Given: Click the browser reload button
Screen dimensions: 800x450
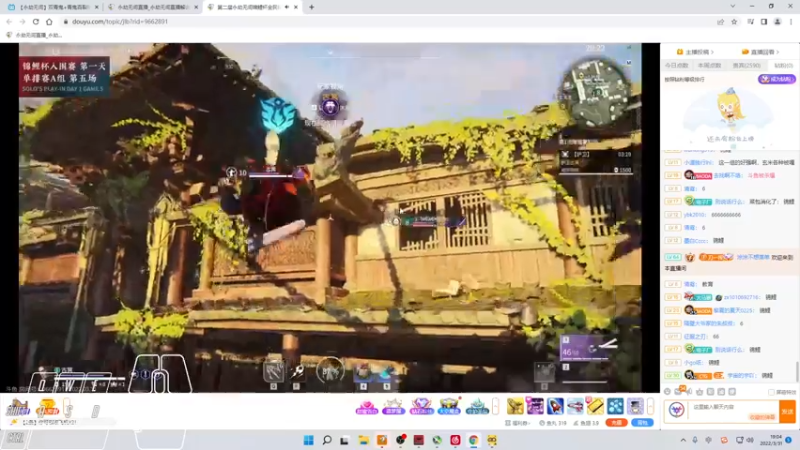Looking at the screenshot, I should coord(36,21).
